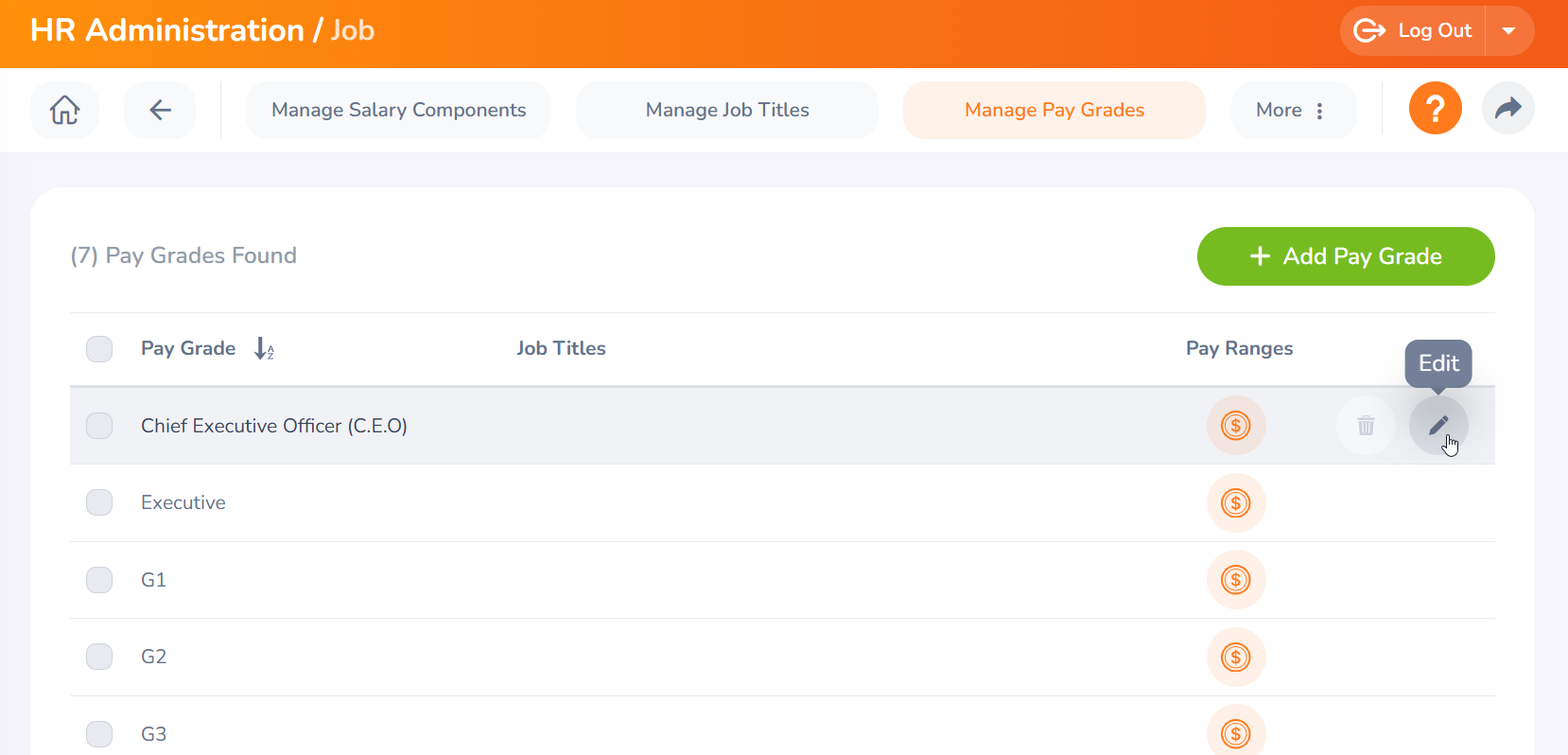Go back using the left arrow button
This screenshot has width=1568, height=755.
[160, 110]
